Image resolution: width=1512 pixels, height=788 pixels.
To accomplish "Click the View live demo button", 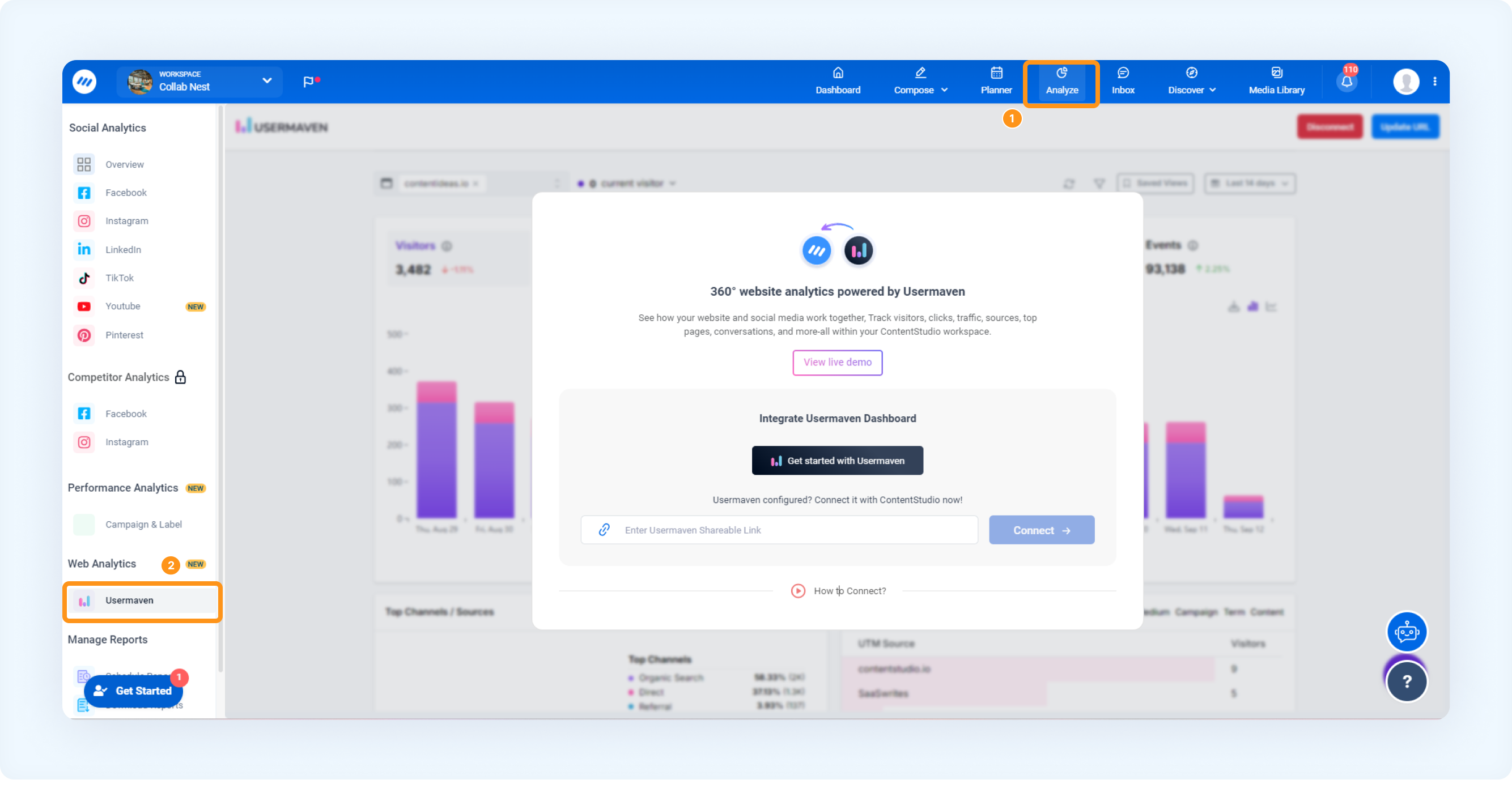I will click(x=837, y=363).
